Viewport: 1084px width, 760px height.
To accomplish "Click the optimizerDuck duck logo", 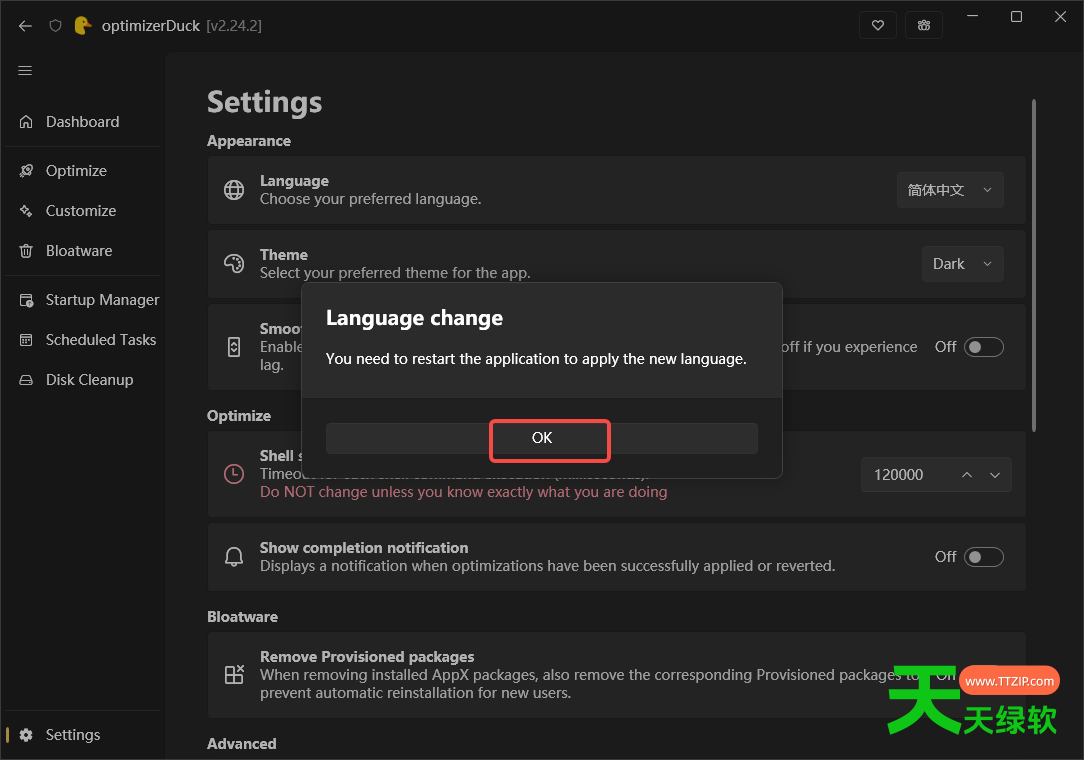I will 83,26.
